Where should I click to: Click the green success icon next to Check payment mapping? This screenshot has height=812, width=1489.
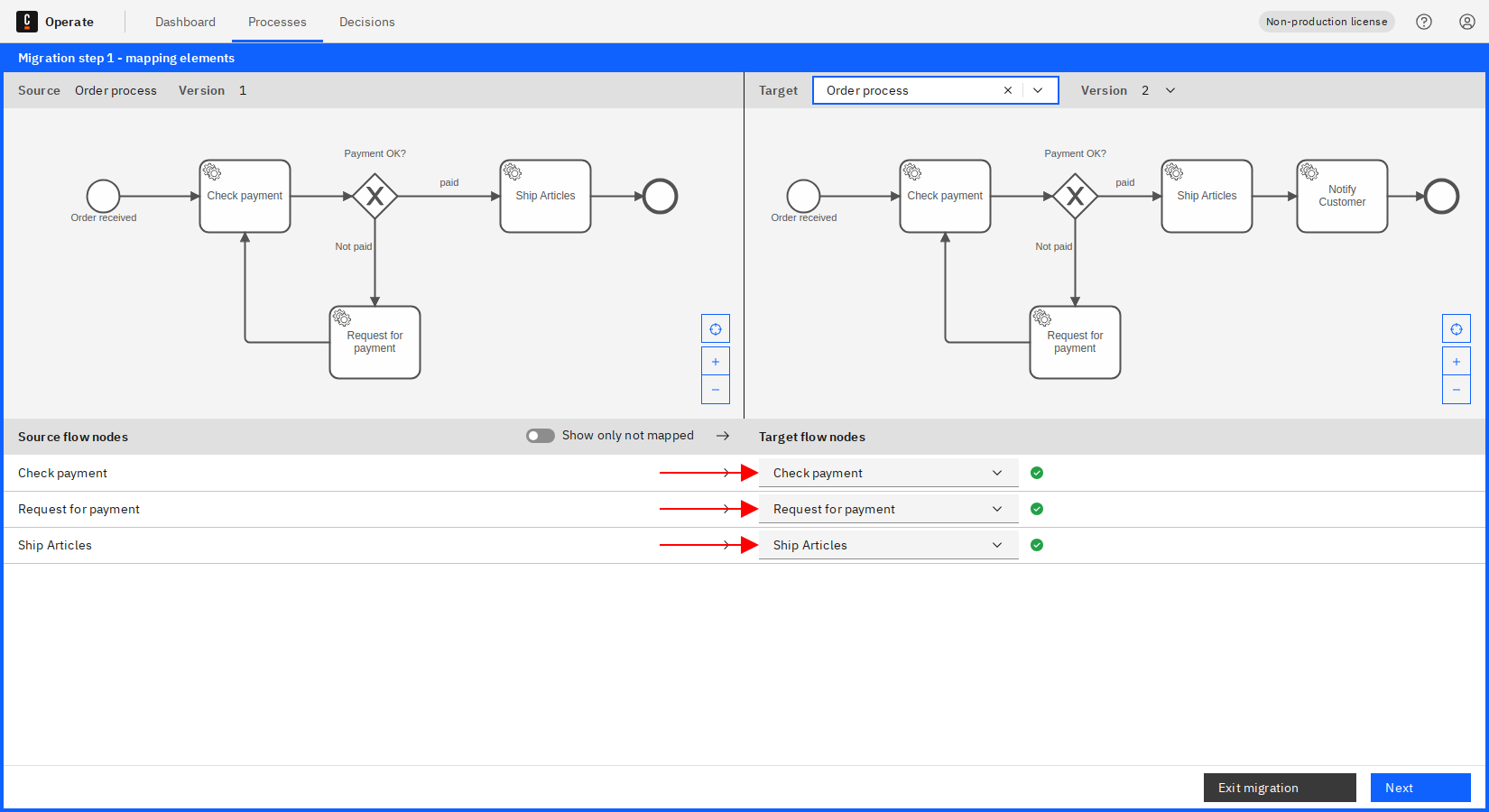(1036, 472)
